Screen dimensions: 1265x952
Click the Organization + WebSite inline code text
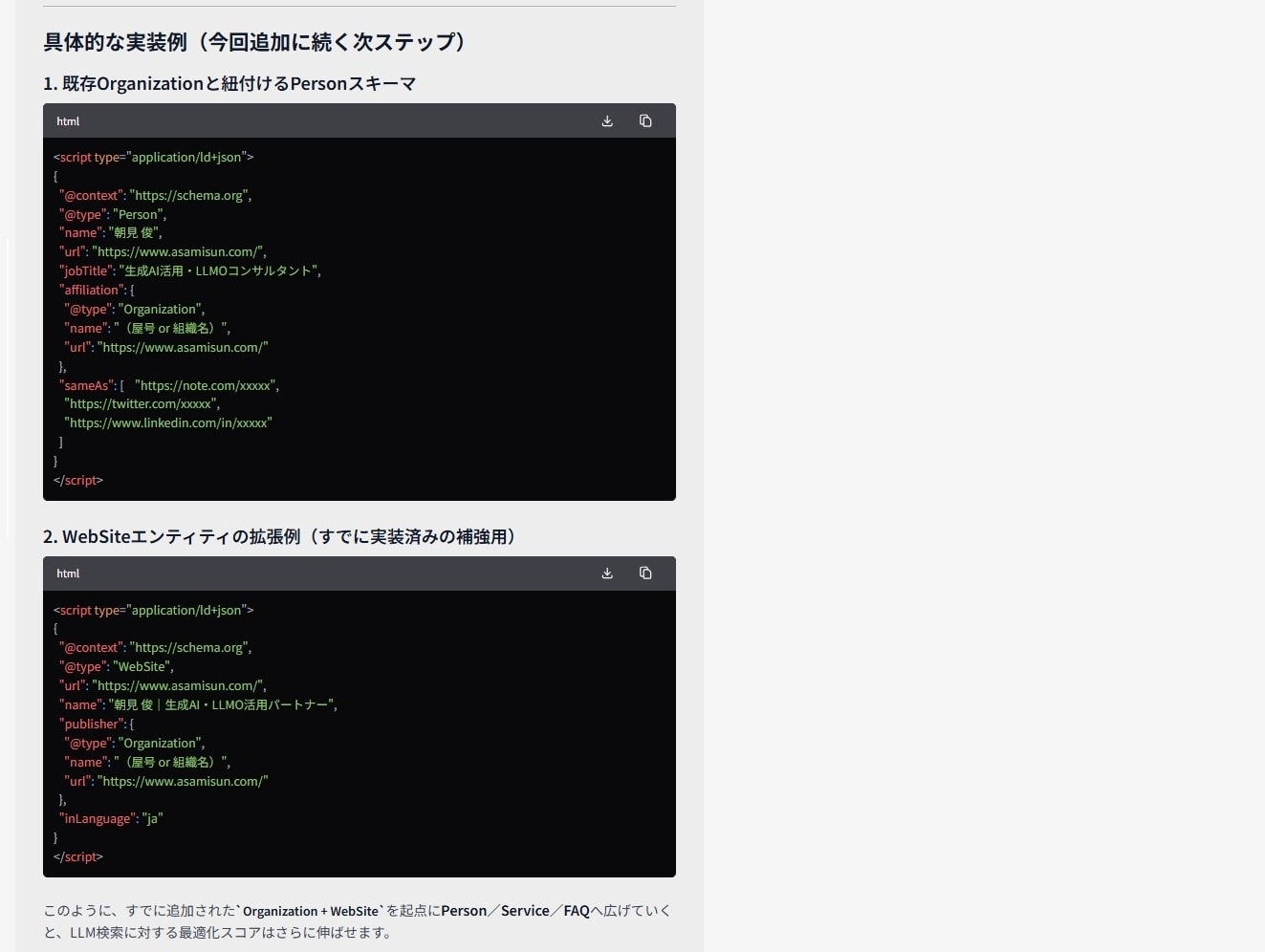click(x=311, y=910)
